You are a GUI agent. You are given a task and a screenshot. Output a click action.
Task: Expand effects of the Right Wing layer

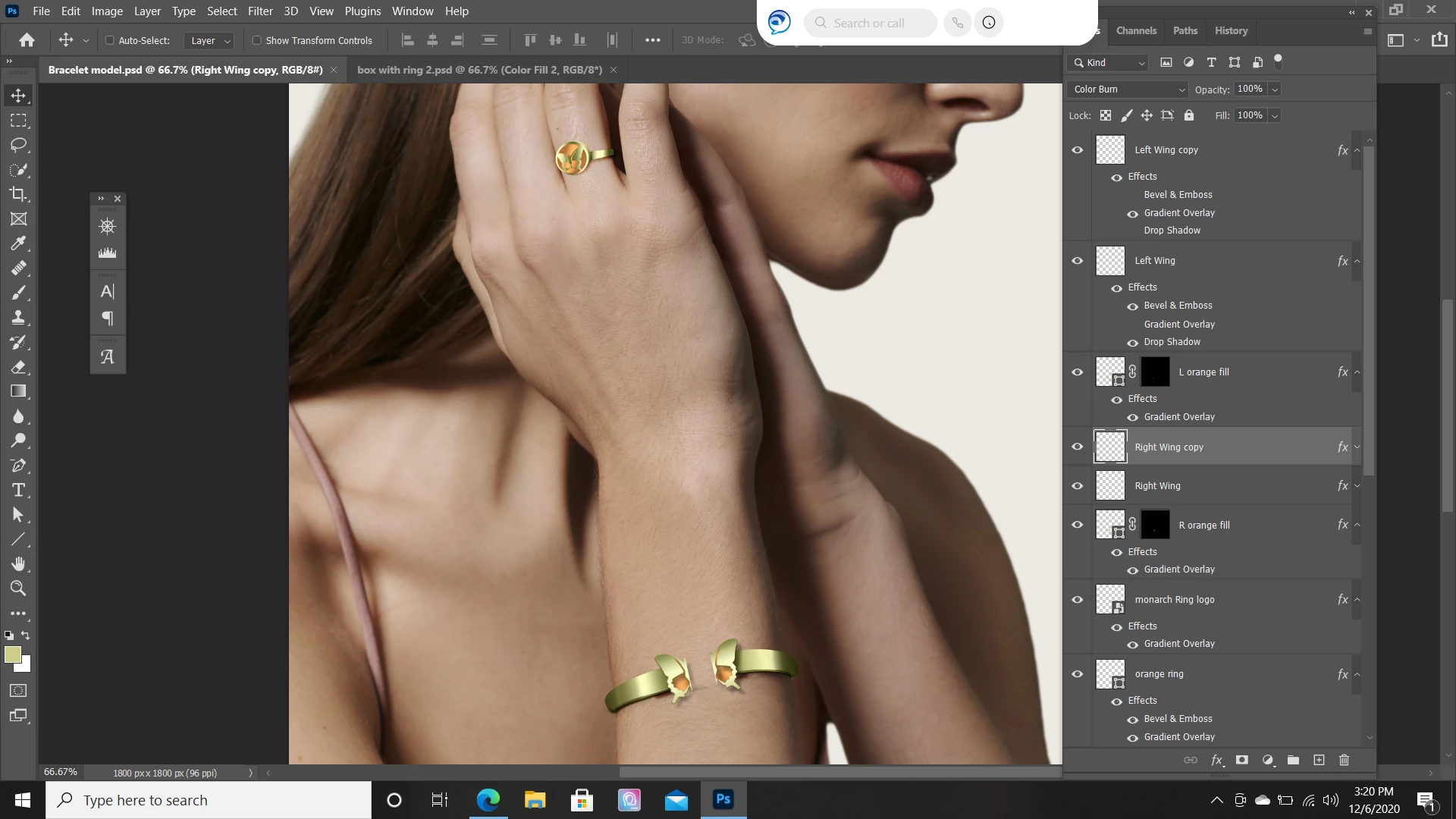(x=1357, y=486)
